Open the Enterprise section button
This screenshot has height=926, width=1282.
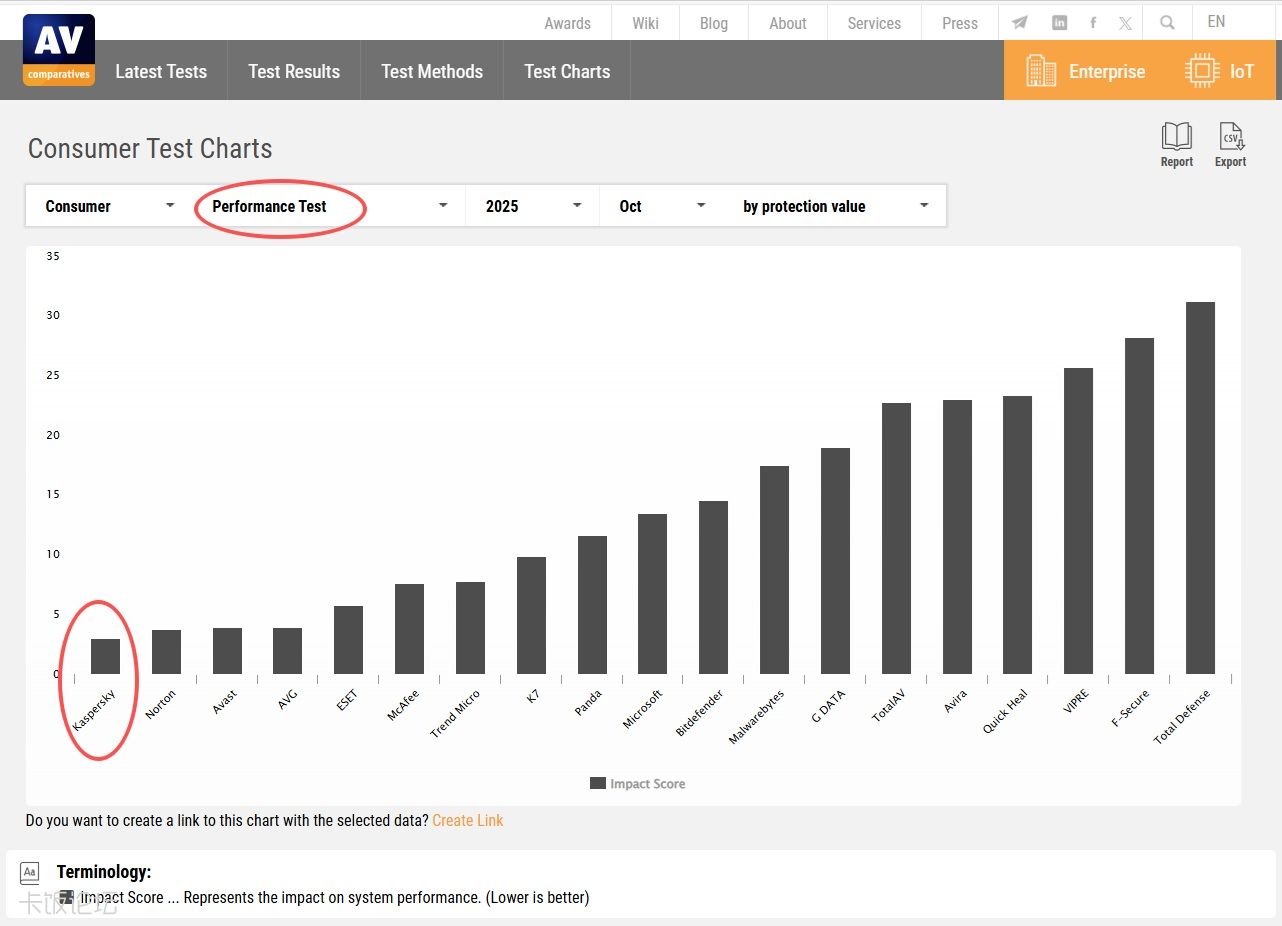[x=1086, y=71]
